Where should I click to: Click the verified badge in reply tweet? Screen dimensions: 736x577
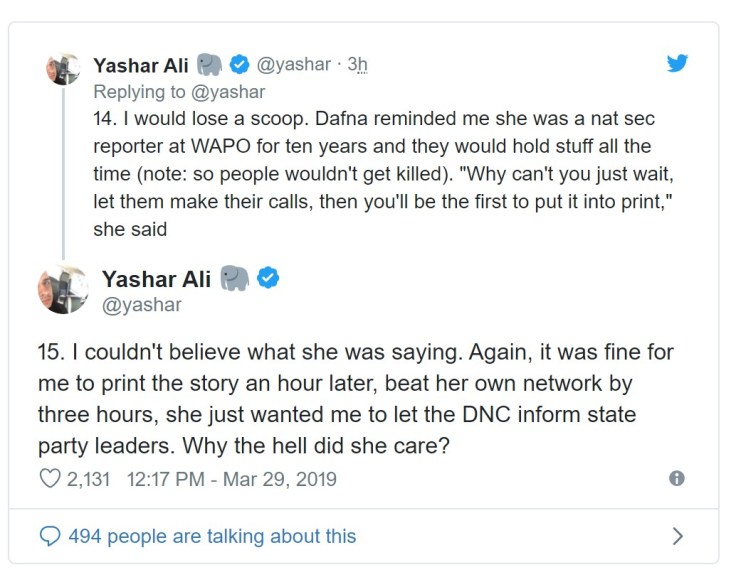click(240, 65)
